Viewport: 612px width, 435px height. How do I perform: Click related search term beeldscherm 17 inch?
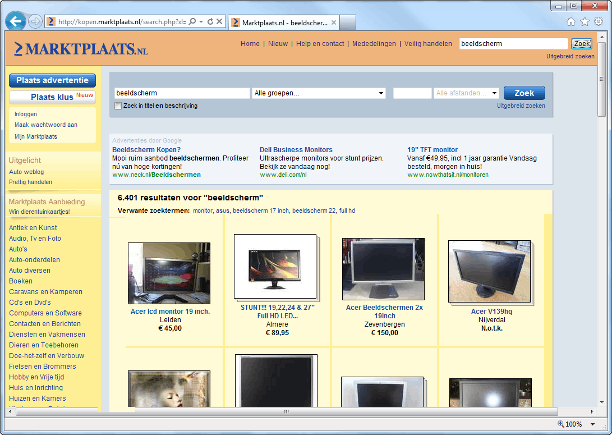point(261,211)
